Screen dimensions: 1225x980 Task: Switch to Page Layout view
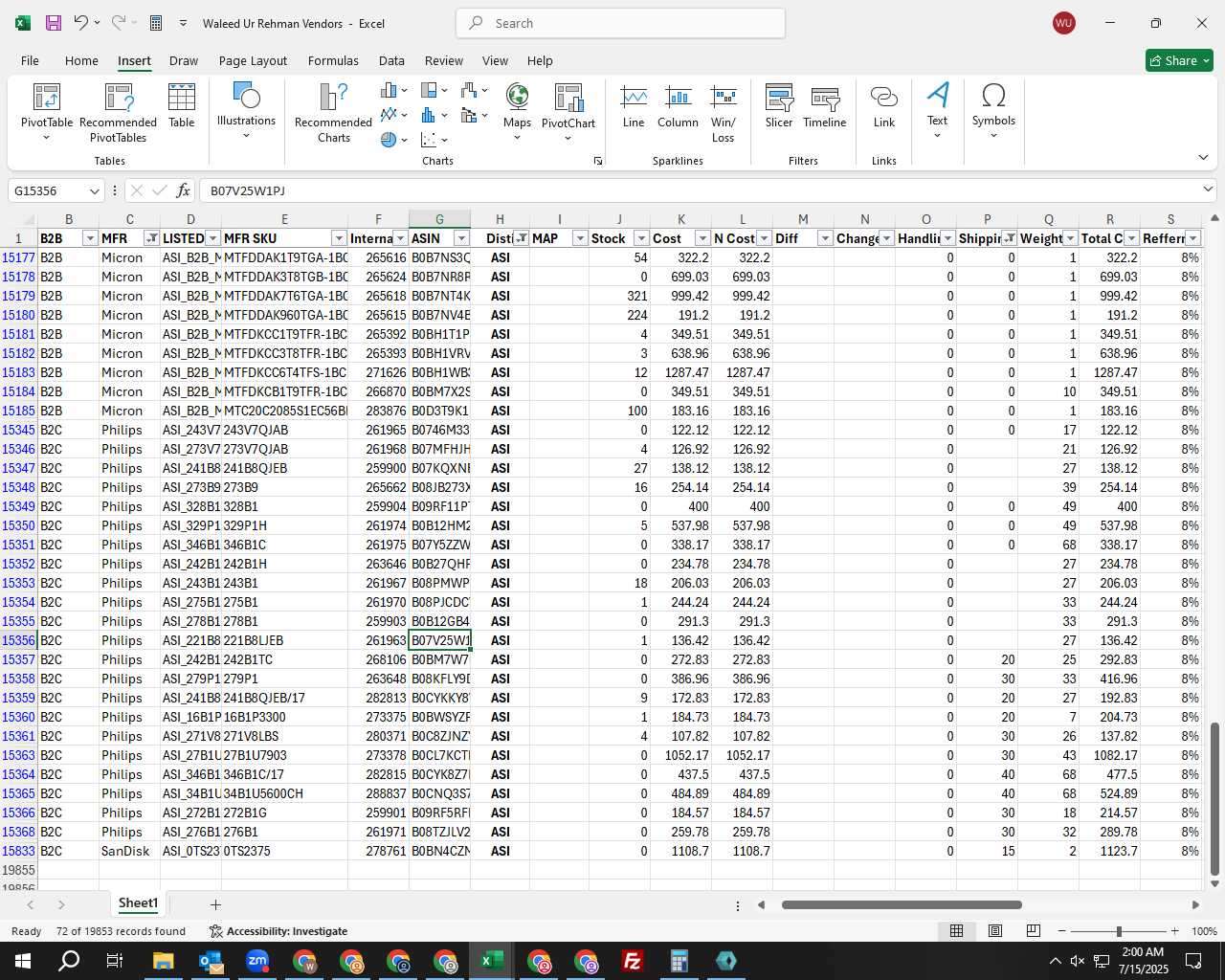coord(994,931)
